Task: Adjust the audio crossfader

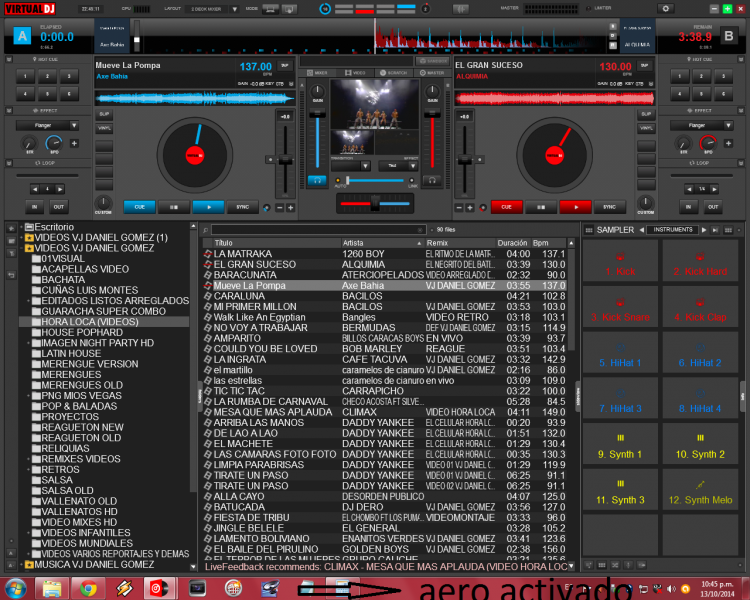Action: pos(375,204)
